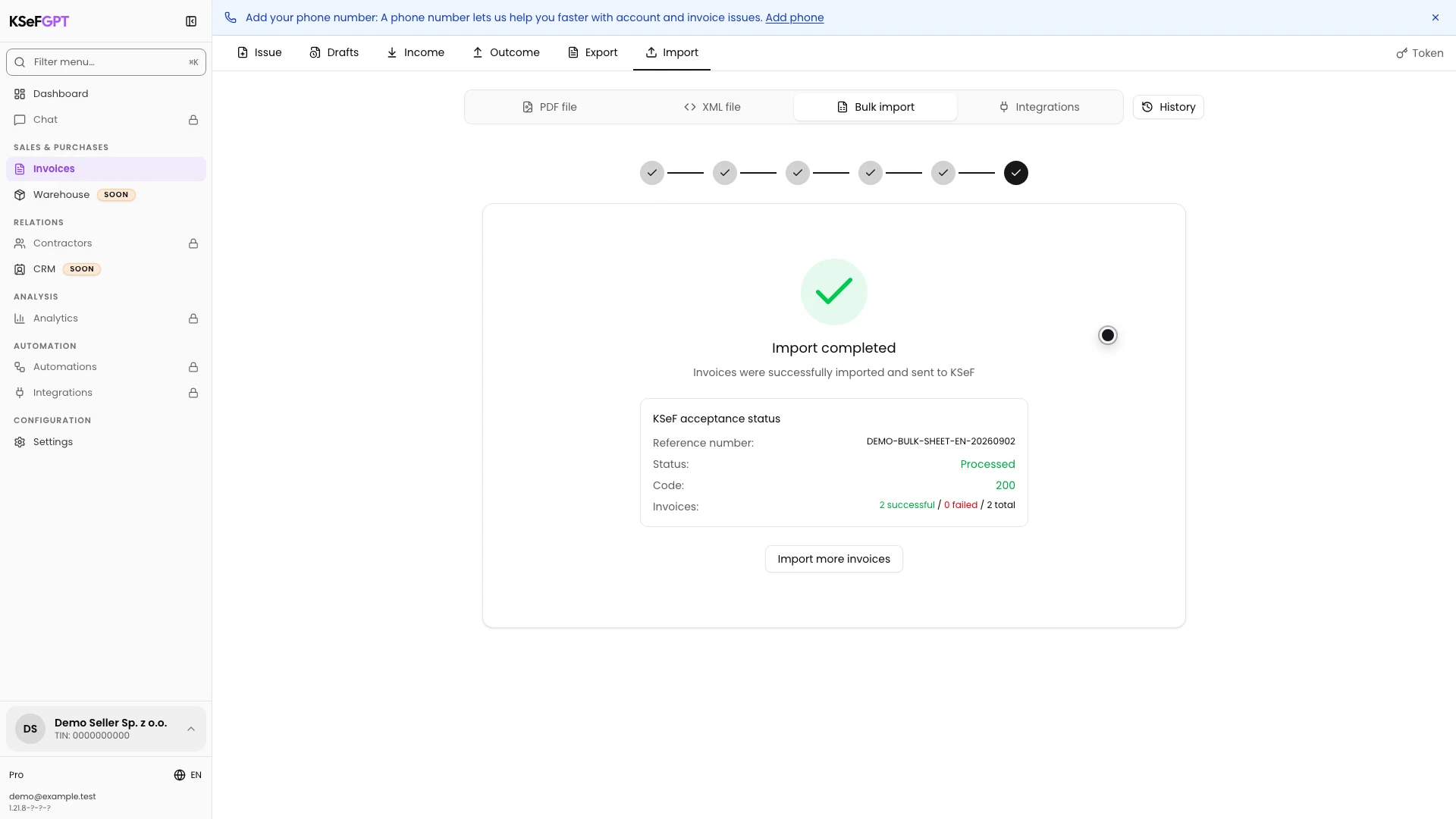This screenshot has height=819, width=1456.
Task: Select the XML file import option
Action: coord(712,107)
